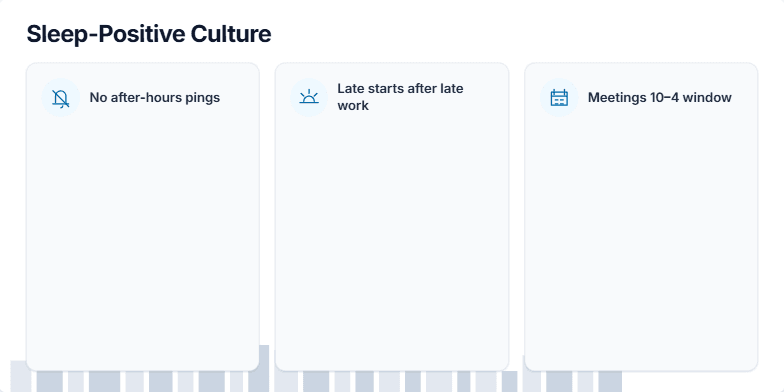784x392 pixels.
Task: Select the "Meetings 10–4 window" label
Action: click(660, 98)
